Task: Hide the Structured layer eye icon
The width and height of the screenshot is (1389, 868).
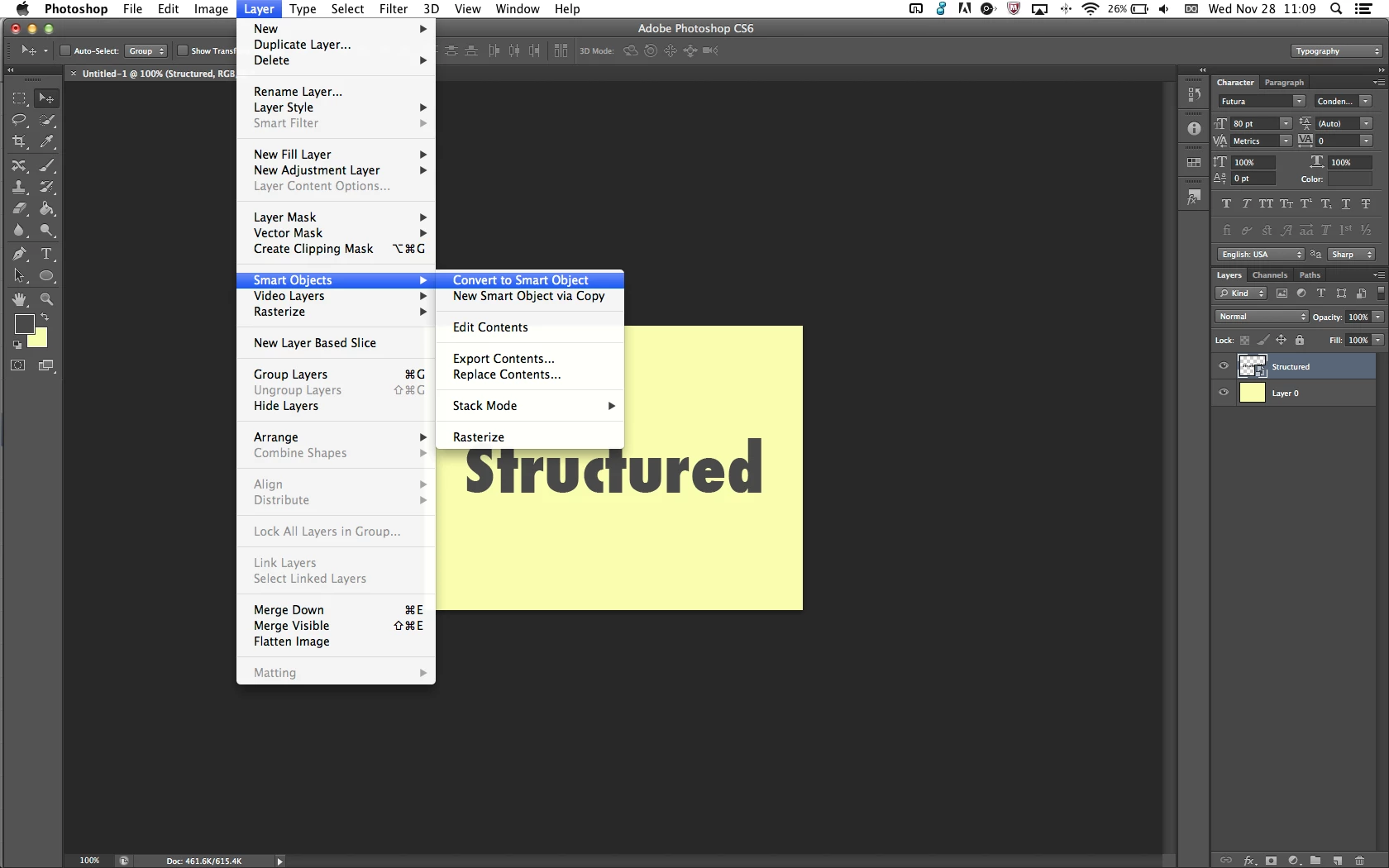Action: (1224, 366)
